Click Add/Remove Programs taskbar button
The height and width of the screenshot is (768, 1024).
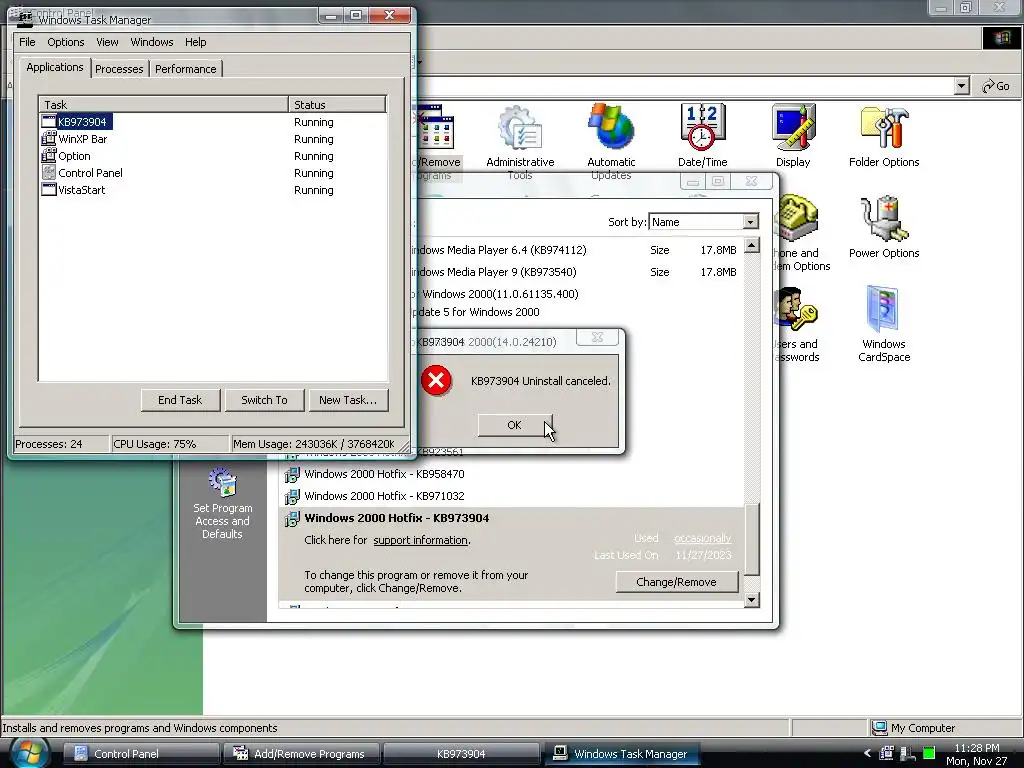point(302,754)
